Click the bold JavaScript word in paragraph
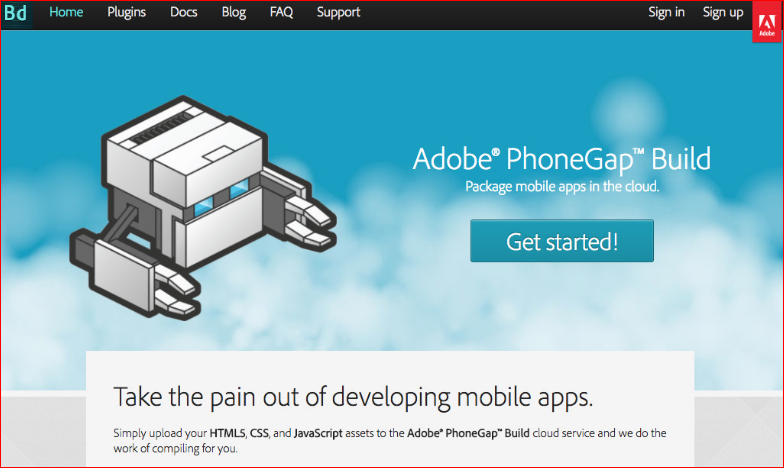 tap(318, 433)
